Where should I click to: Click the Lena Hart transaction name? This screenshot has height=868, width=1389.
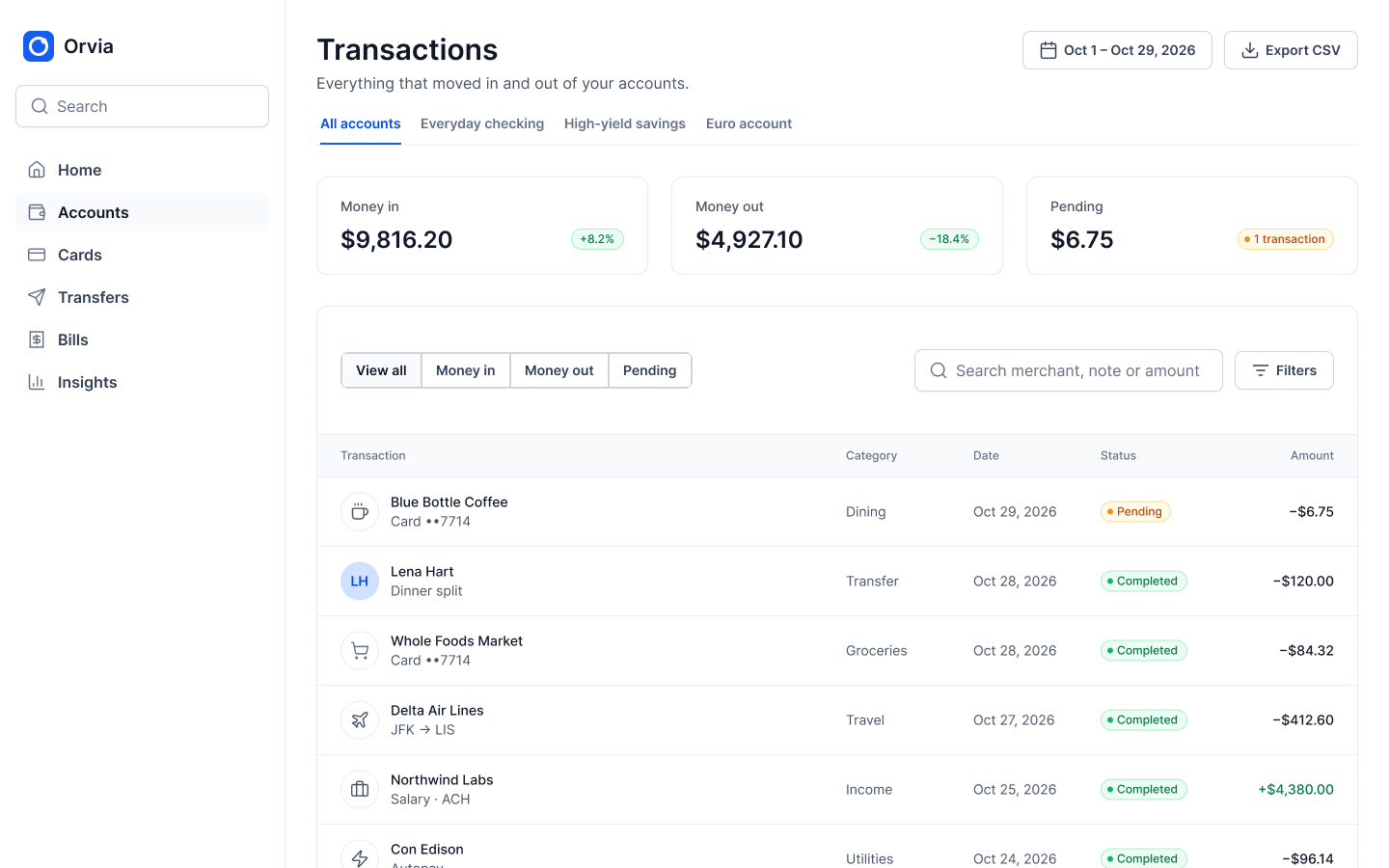pyautogui.click(x=422, y=572)
